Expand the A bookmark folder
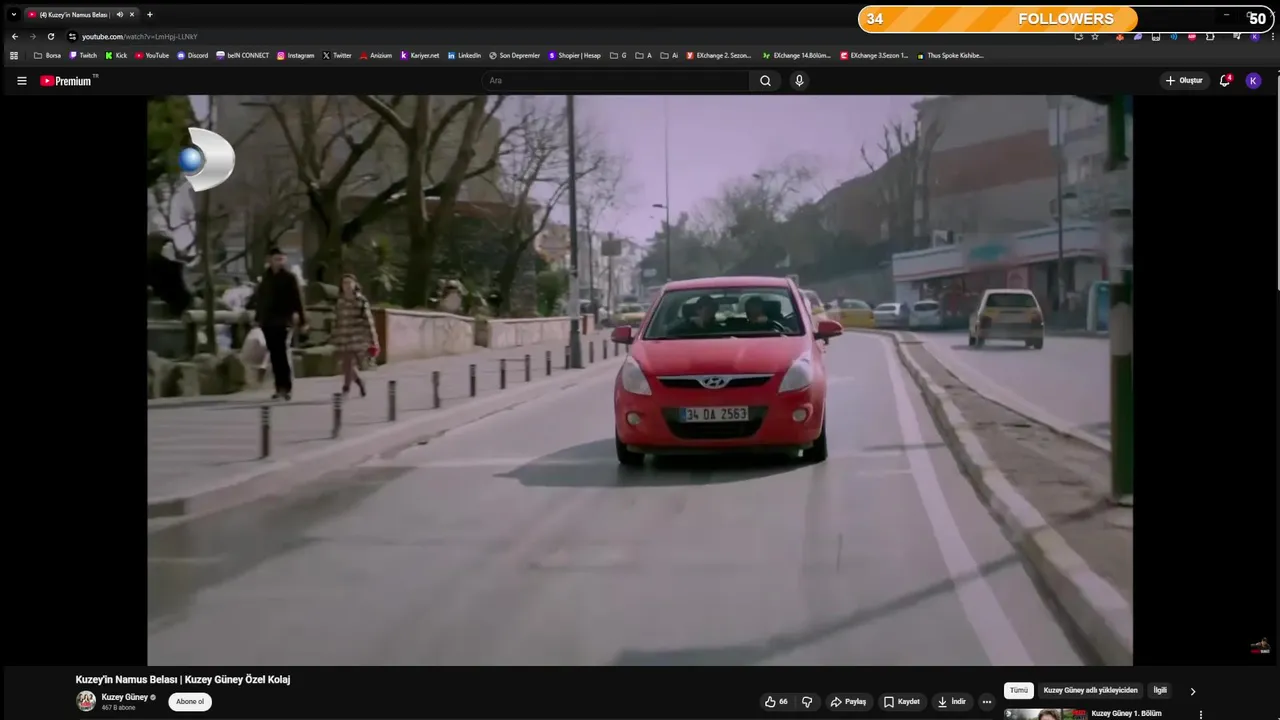This screenshot has width=1280, height=720. coord(643,56)
